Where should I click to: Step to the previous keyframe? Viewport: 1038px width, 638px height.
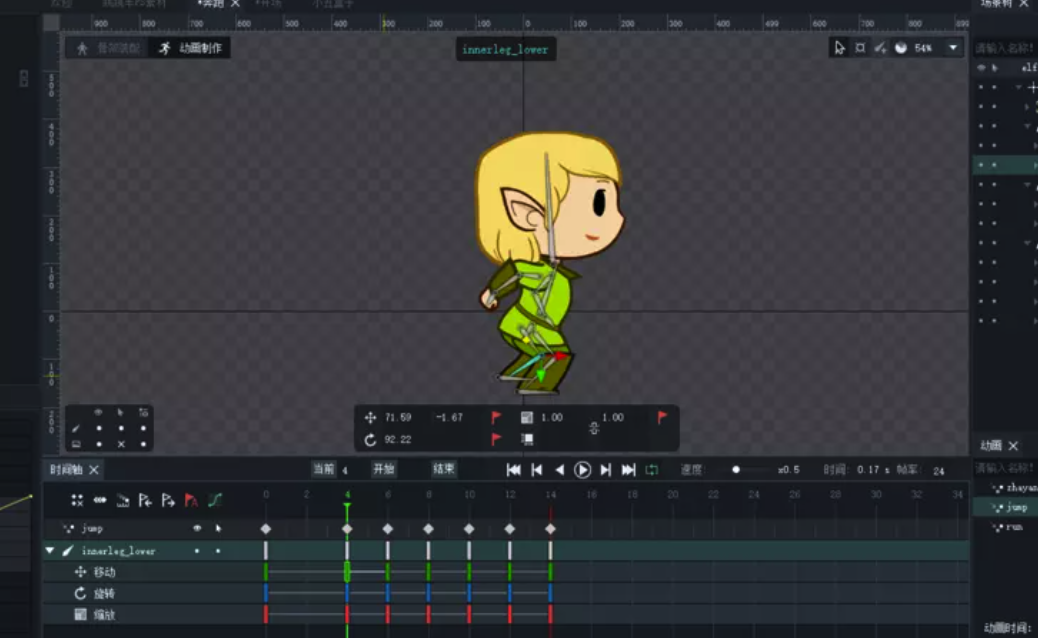click(x=537, y=470)
